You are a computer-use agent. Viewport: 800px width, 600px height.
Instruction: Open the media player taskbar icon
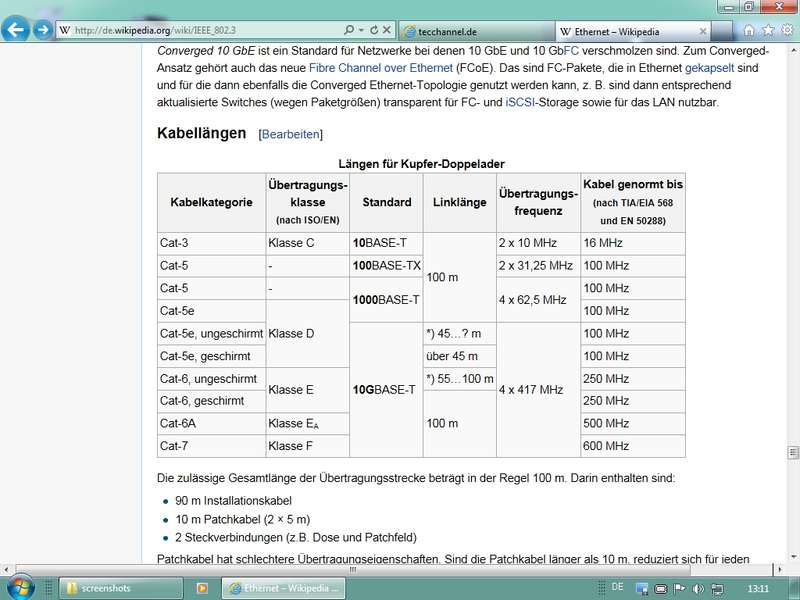[x=202, y=588]
